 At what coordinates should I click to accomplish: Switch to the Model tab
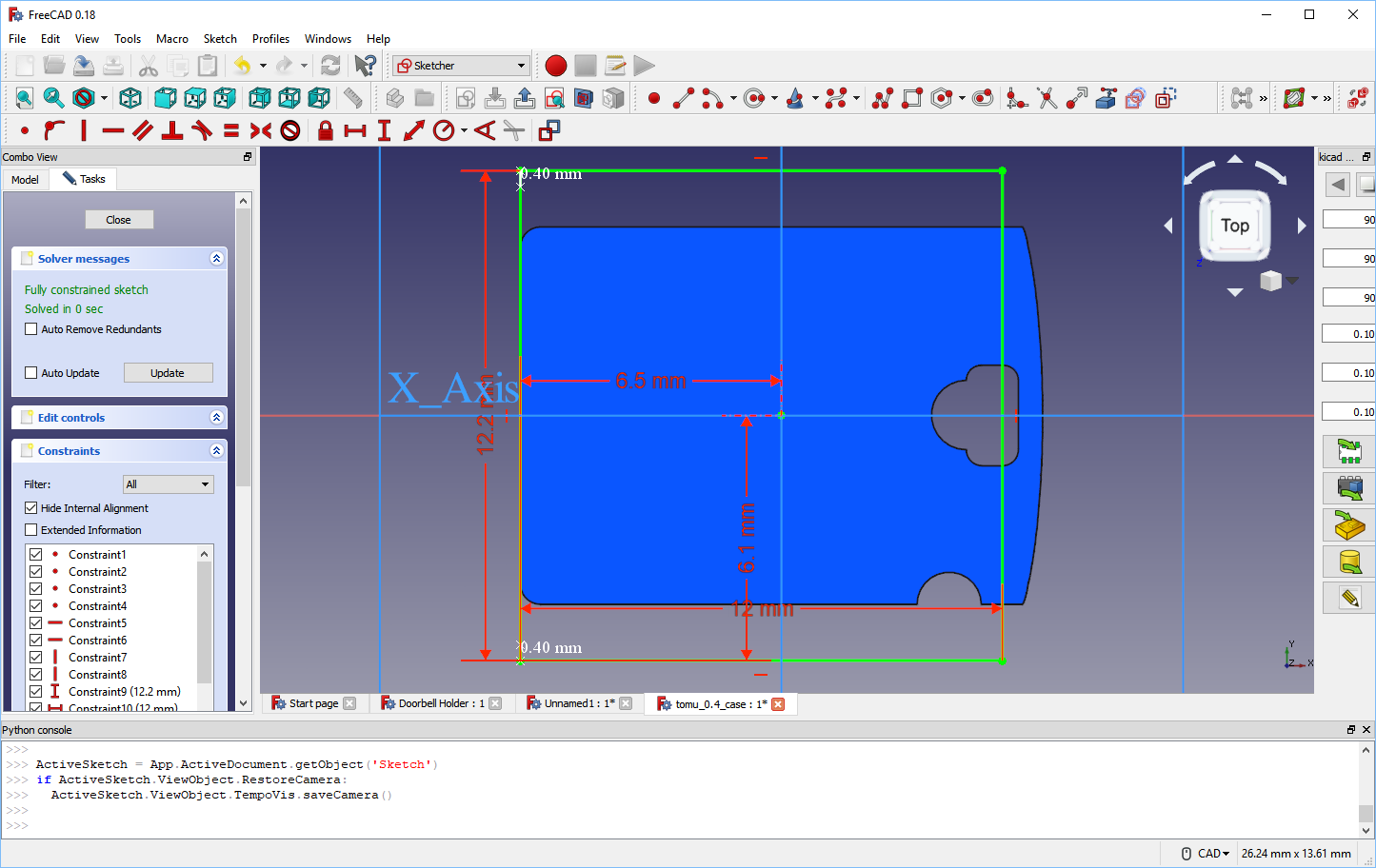(x=24, y=179)
